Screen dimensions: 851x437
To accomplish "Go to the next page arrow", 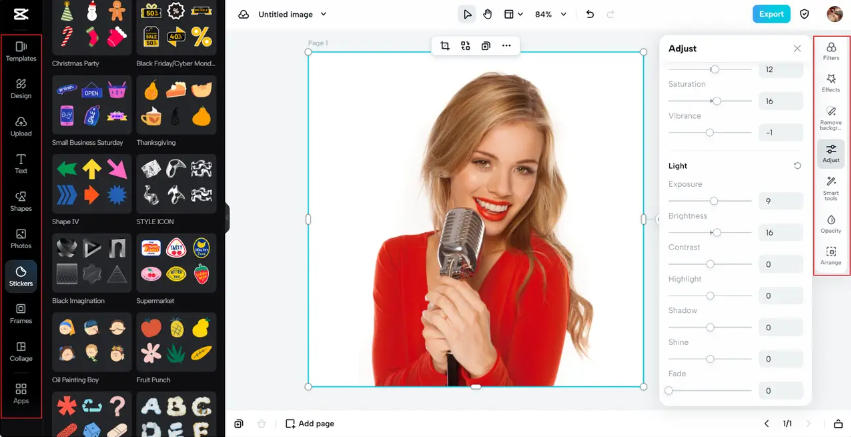I will (x=808, y=423).
